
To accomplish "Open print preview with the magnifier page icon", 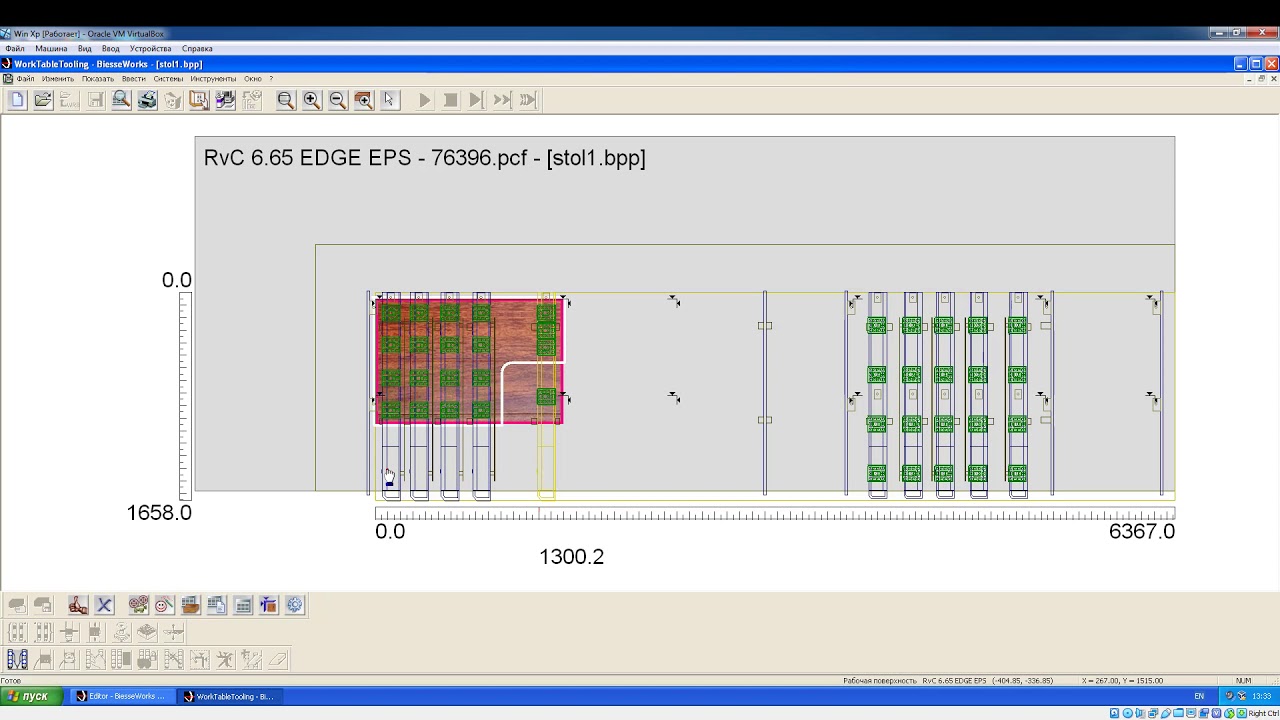I will [121, 100].
